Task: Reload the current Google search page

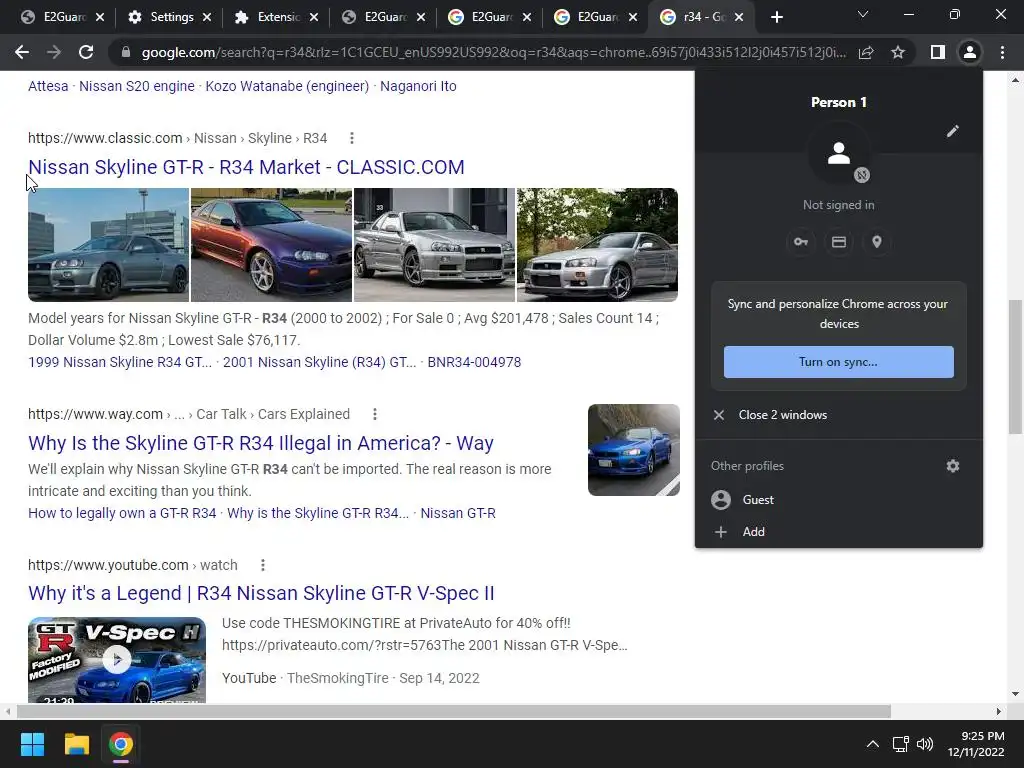Action: pos(86,52)
